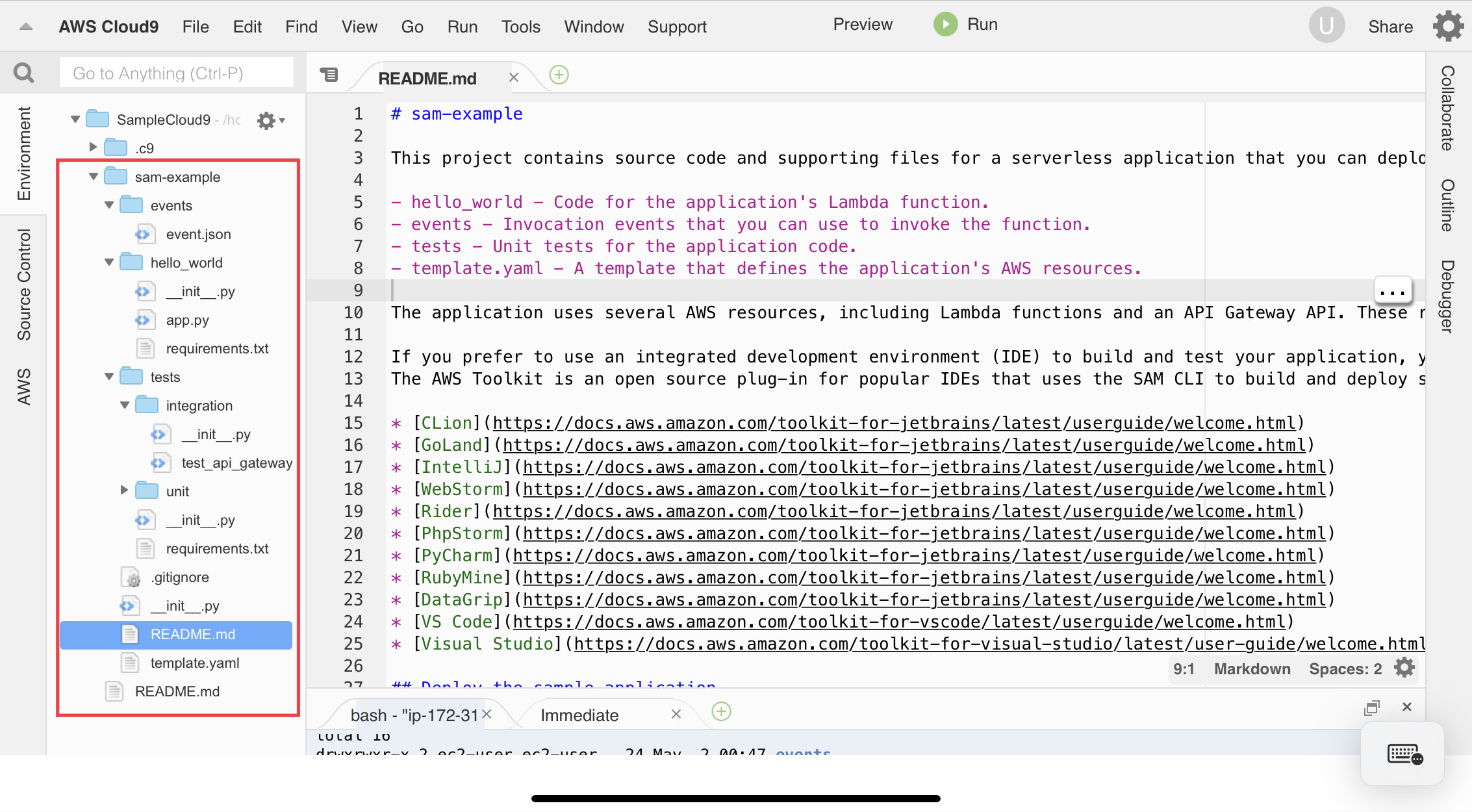Click the user avatar icon

click(1326, 25)
